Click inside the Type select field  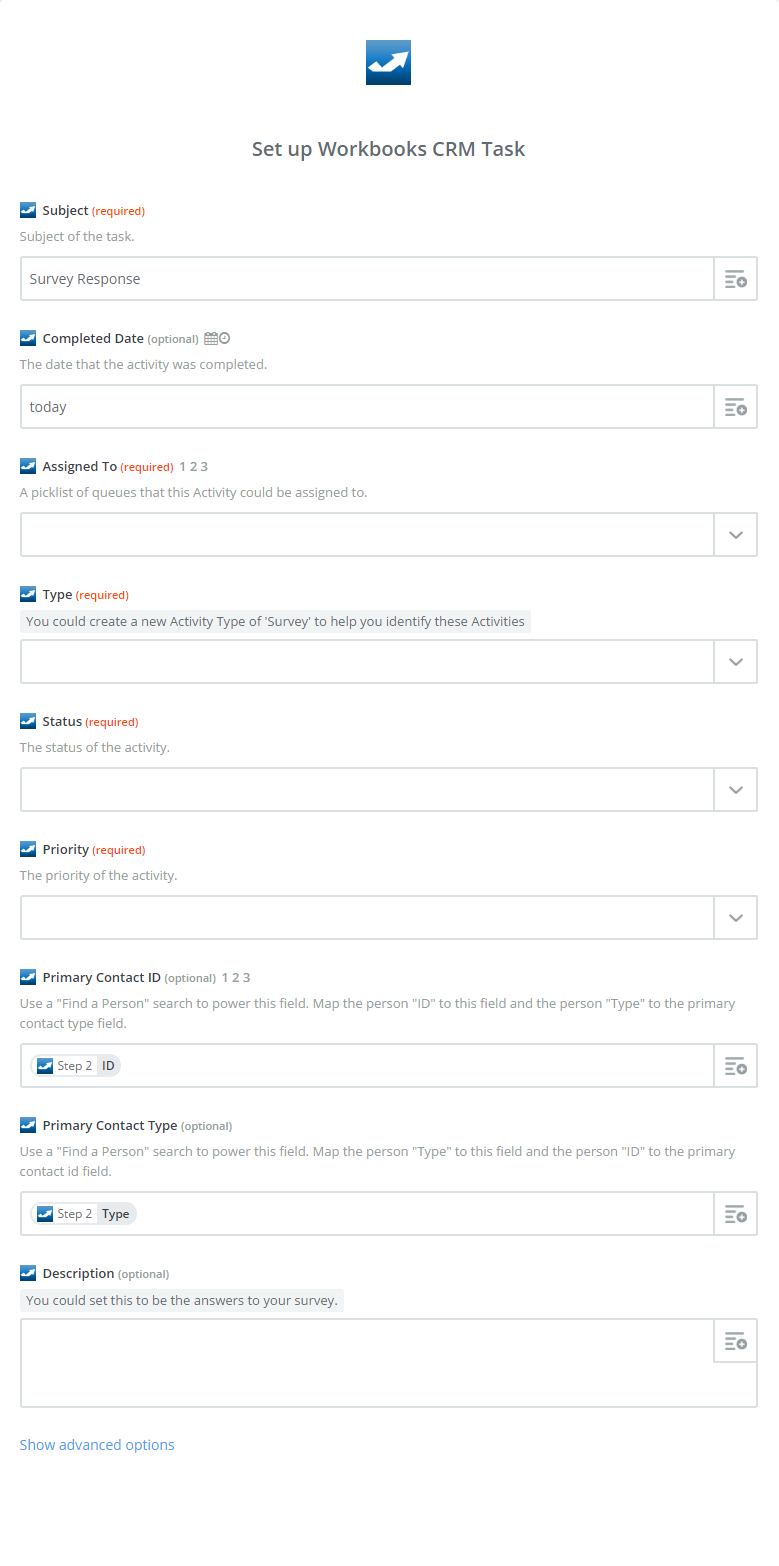pyautogui.click(x=367, y=662)
